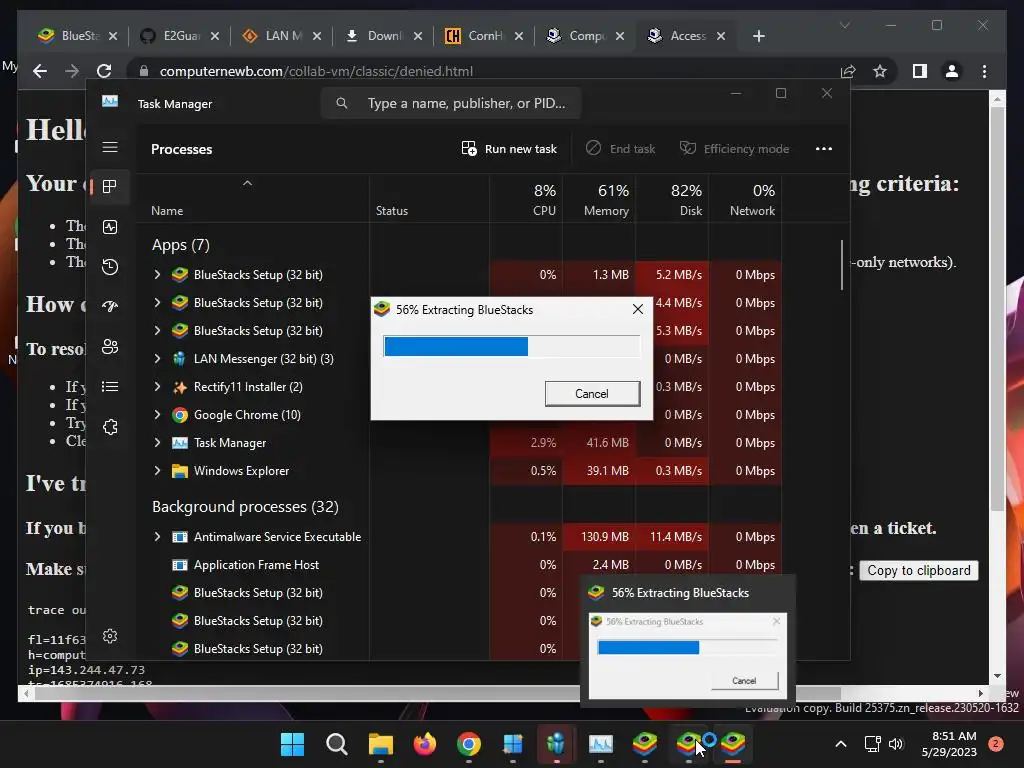Expand Task Manager process row
The height and width of the screenshot is (768, 1024).
pos(157,443)
